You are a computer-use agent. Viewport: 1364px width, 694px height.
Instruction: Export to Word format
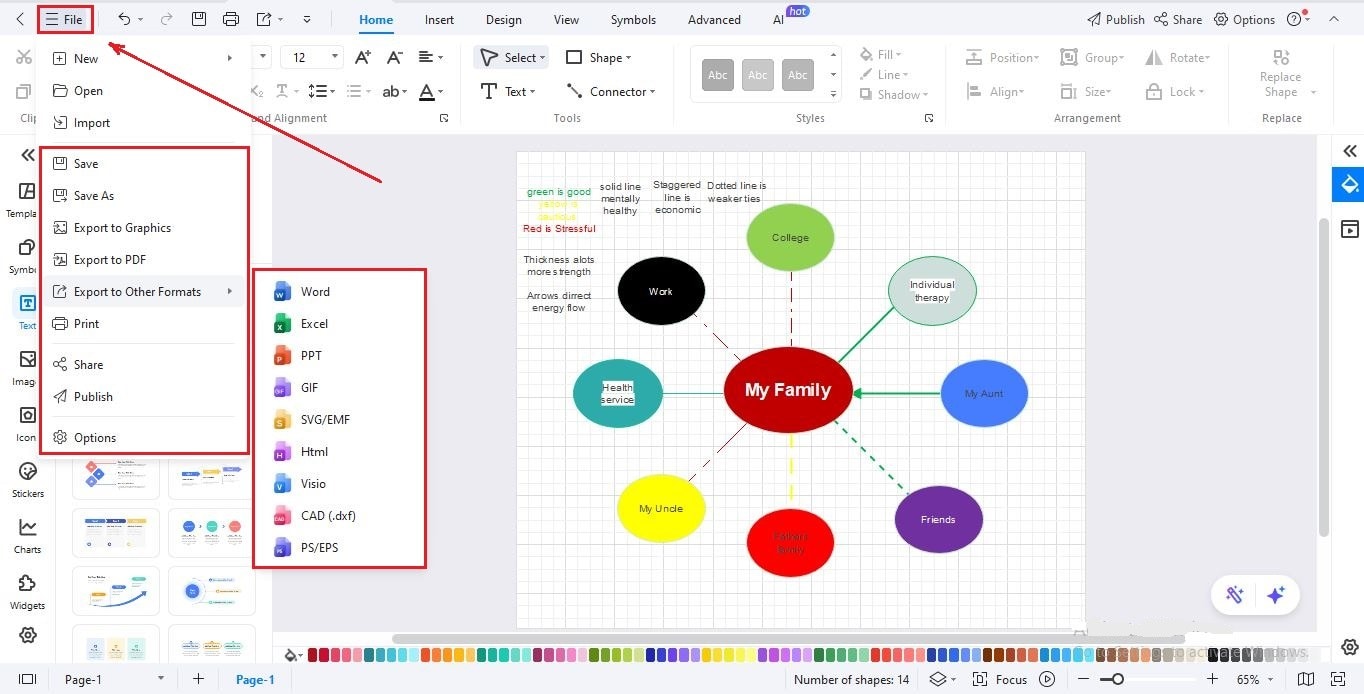pos(340,292)
